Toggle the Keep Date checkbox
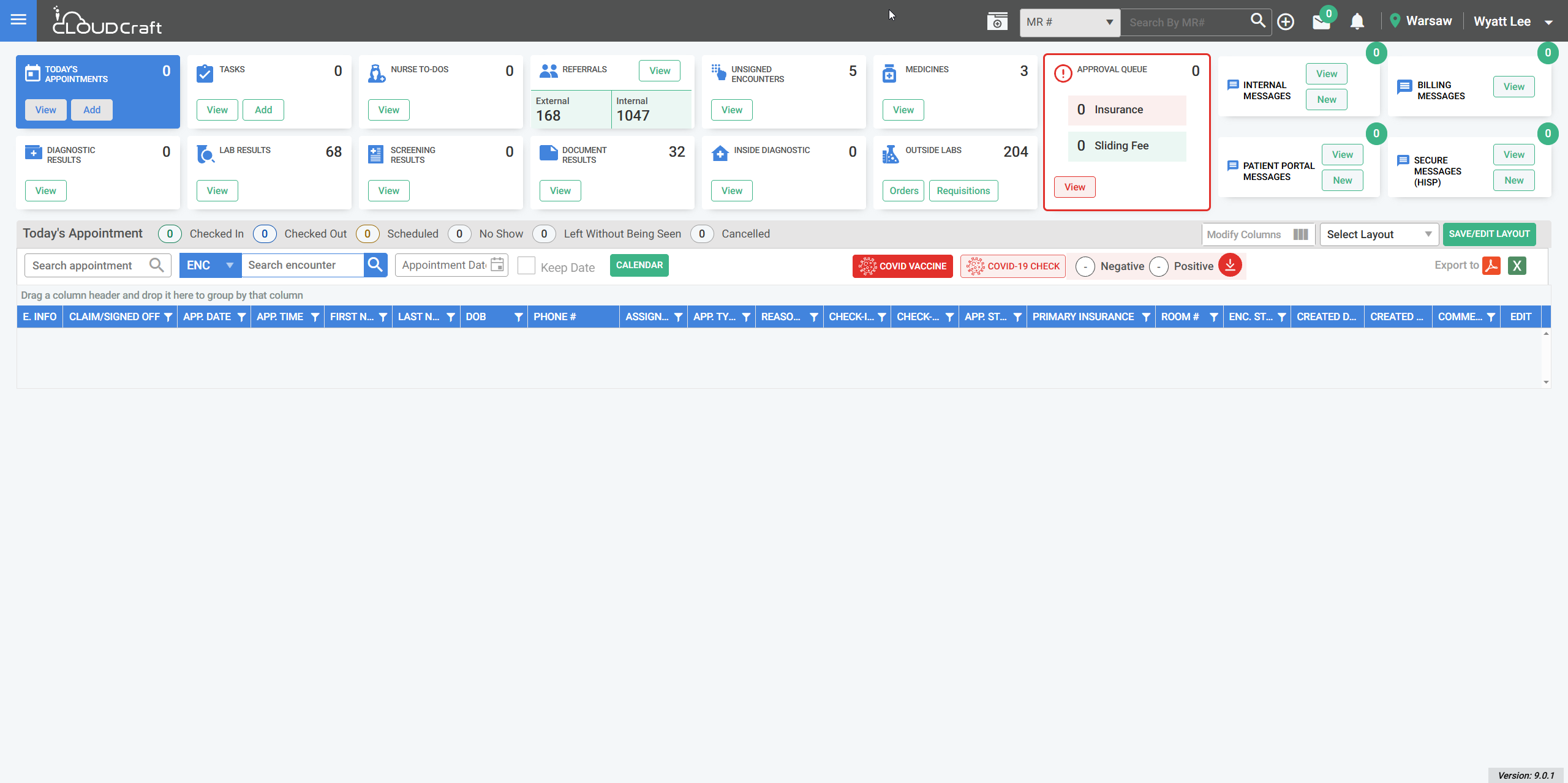This screenshot has height=783, width=1568. point(526,266)
